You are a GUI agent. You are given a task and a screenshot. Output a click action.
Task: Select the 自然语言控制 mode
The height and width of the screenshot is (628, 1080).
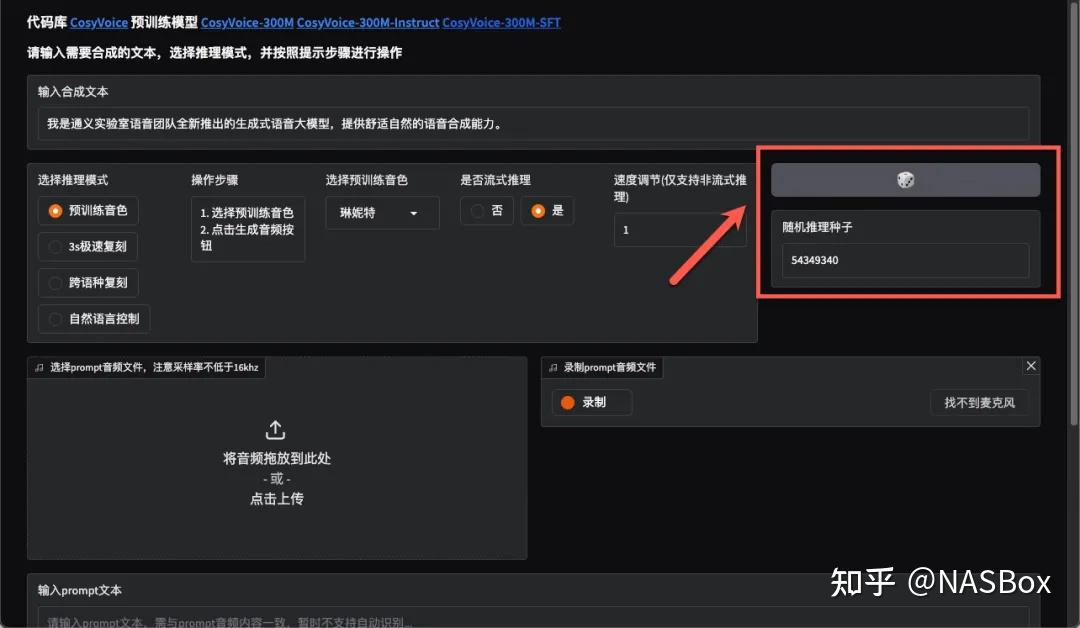coord(56,319)
